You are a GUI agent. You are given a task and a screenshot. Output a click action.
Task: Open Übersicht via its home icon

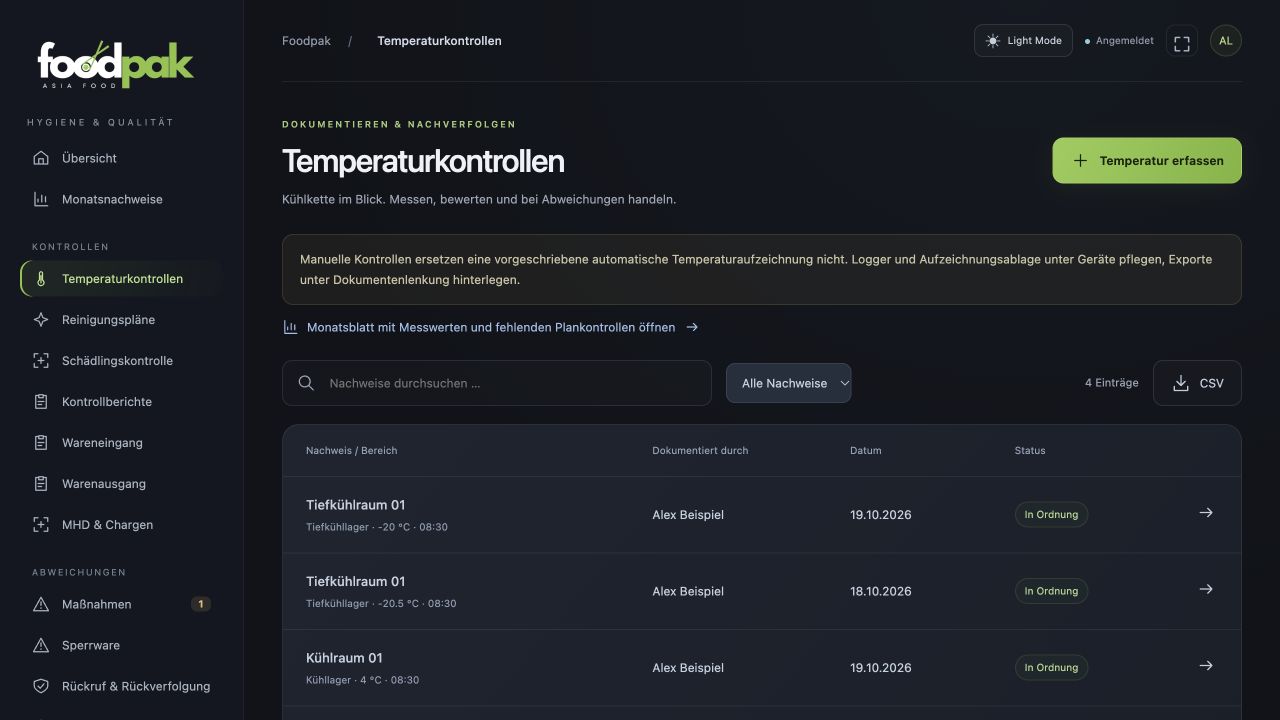tap(41, 158)
